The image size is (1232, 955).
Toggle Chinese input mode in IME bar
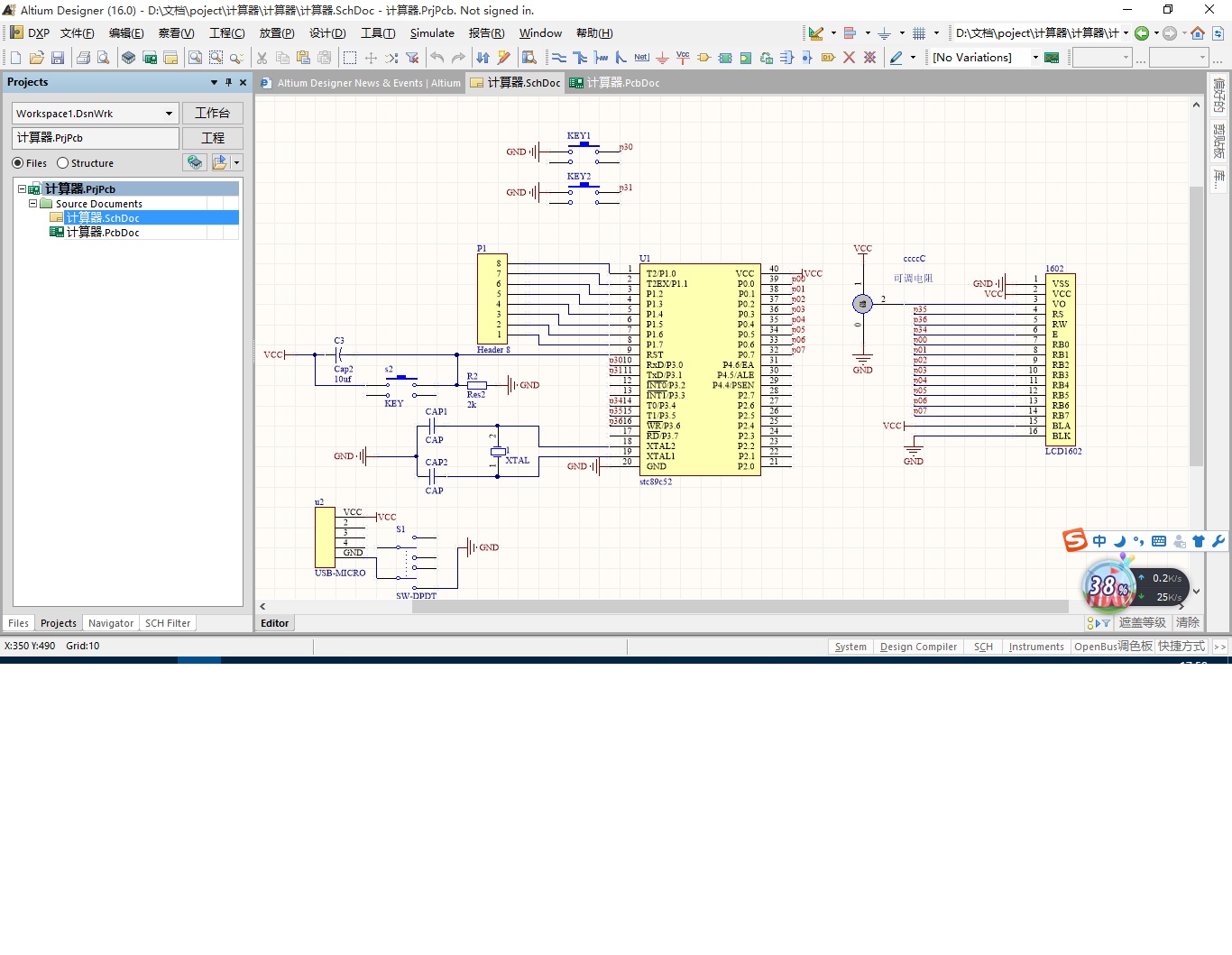click(x=1099, y=541)
